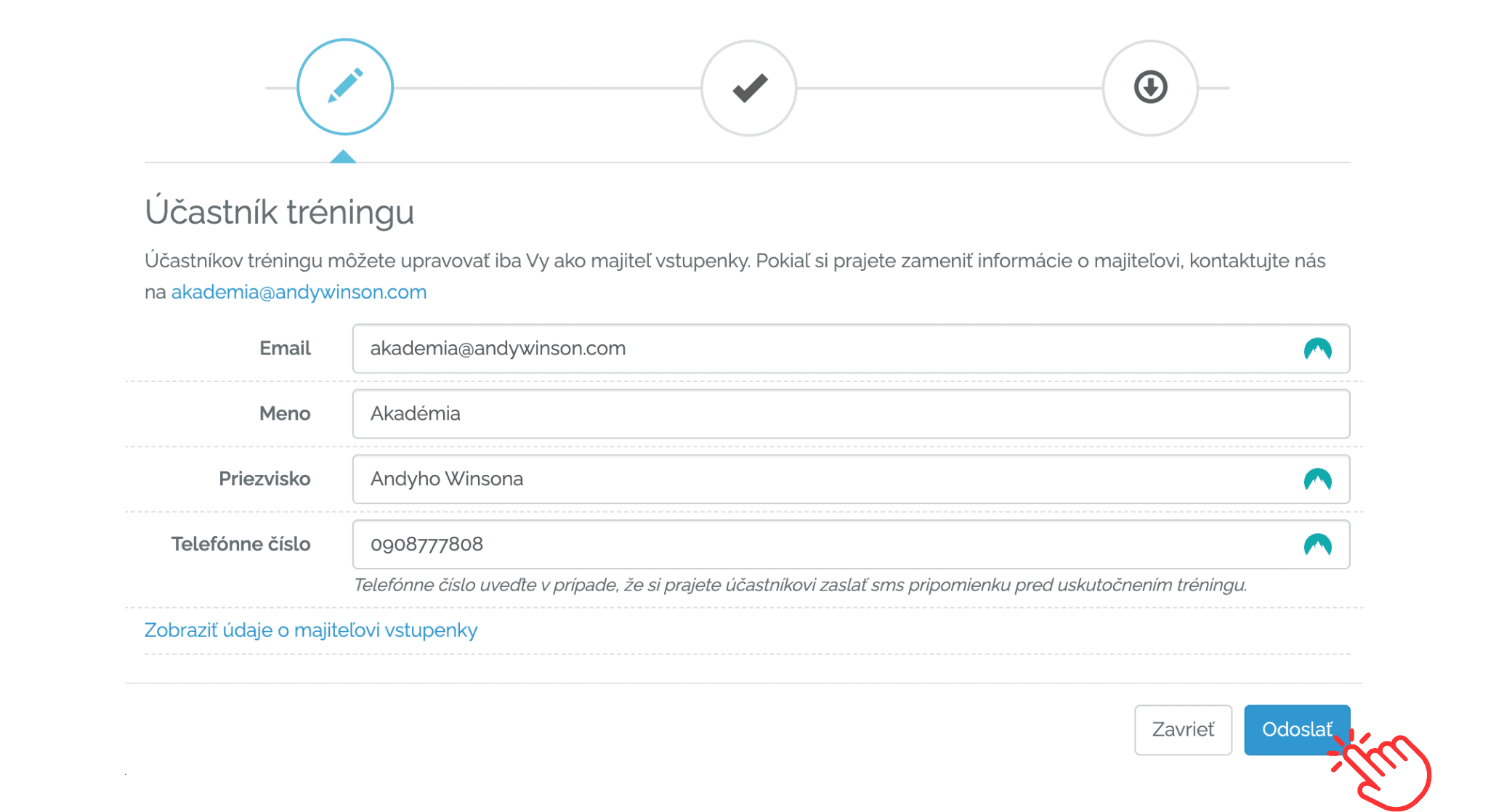Close the dialog with the Zavrieť button
This screenshot has width=1488, height=812.
click(x=1183, y=730)
